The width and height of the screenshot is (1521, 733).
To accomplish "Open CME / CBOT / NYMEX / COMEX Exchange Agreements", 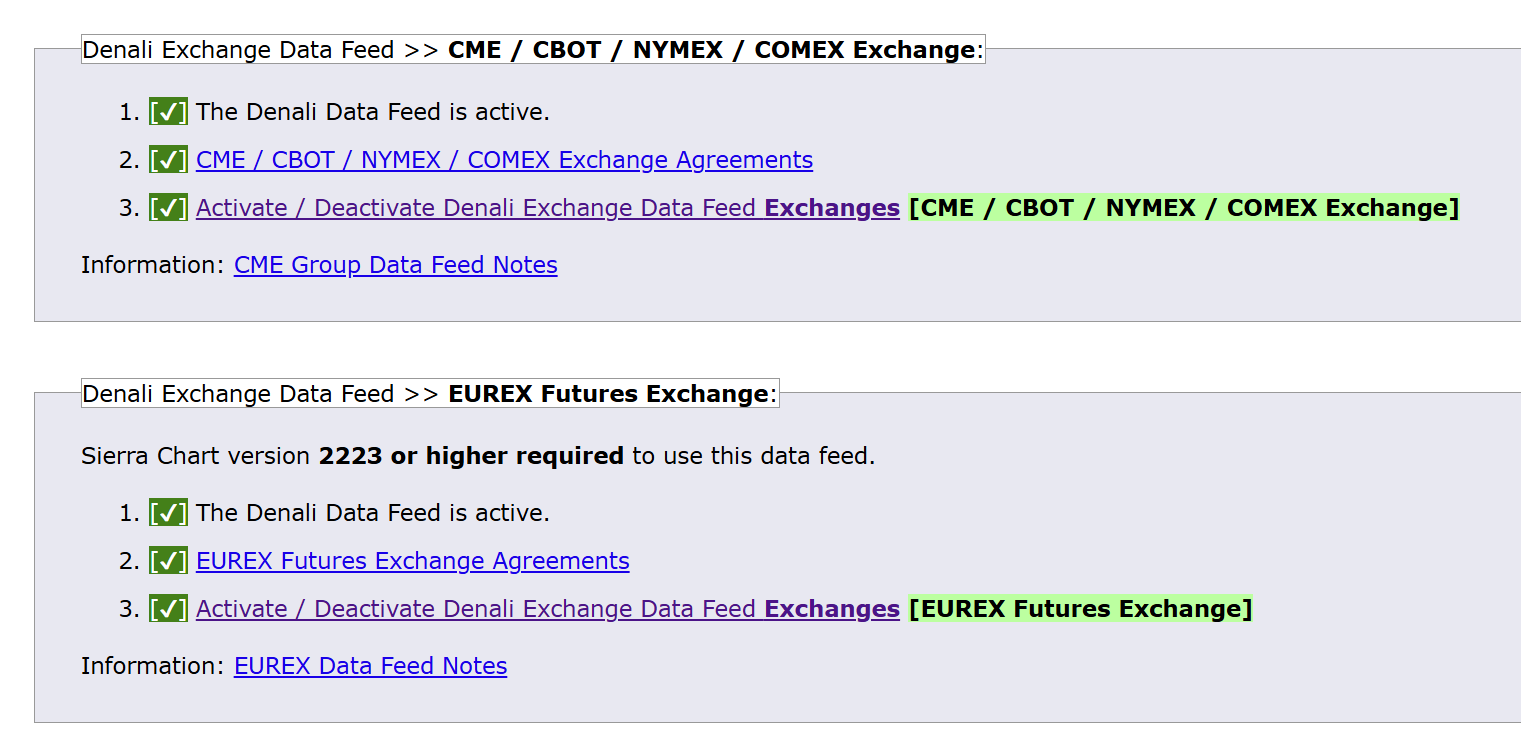I will click(x=504, y=160).
